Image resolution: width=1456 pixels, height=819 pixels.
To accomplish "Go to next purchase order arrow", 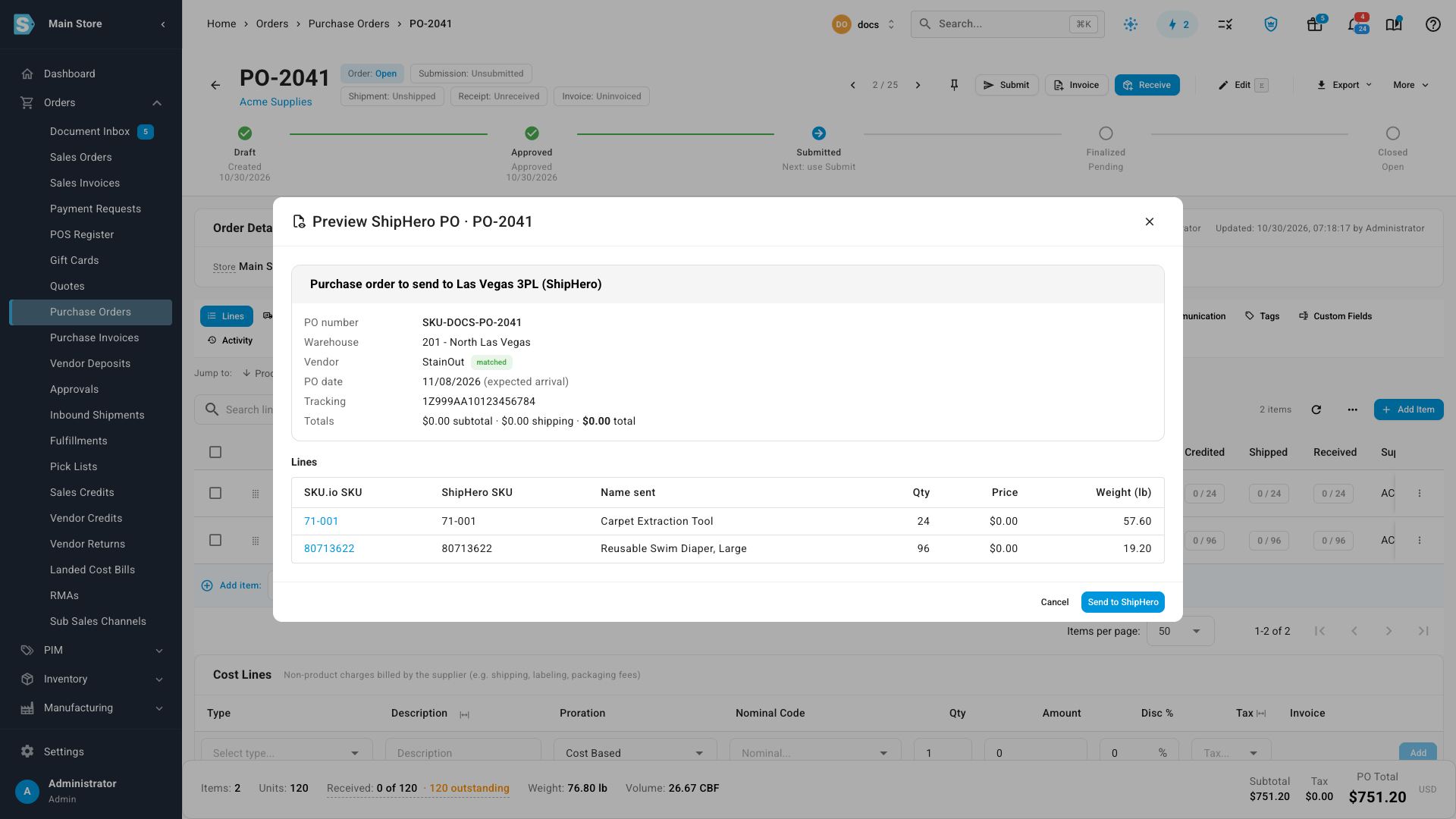I will pyautogui.click(x=918, y=85).
